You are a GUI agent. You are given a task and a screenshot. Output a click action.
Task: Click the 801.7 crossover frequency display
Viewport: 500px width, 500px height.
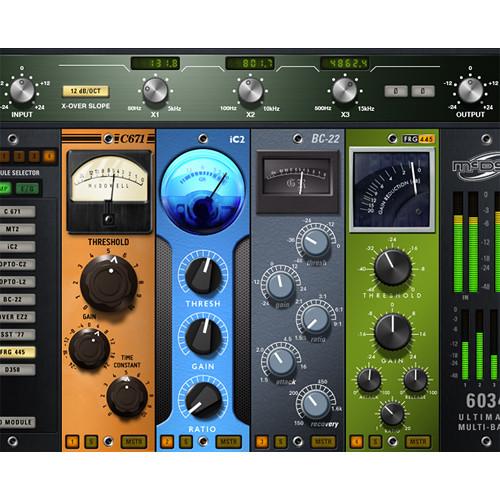[250, 63]
